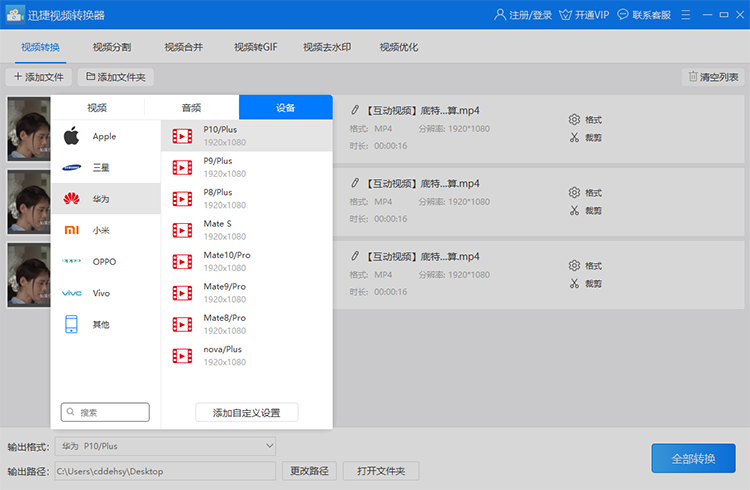The image size is (750, 490).
Task: Click the 清空列表 button
Action: [713, 77]
